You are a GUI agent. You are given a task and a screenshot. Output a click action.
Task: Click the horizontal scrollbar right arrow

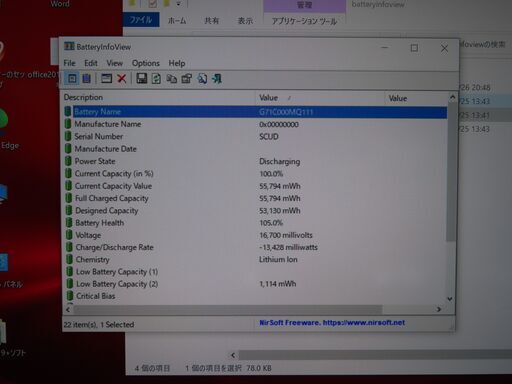pyautogui.click(x=439, y=309)
